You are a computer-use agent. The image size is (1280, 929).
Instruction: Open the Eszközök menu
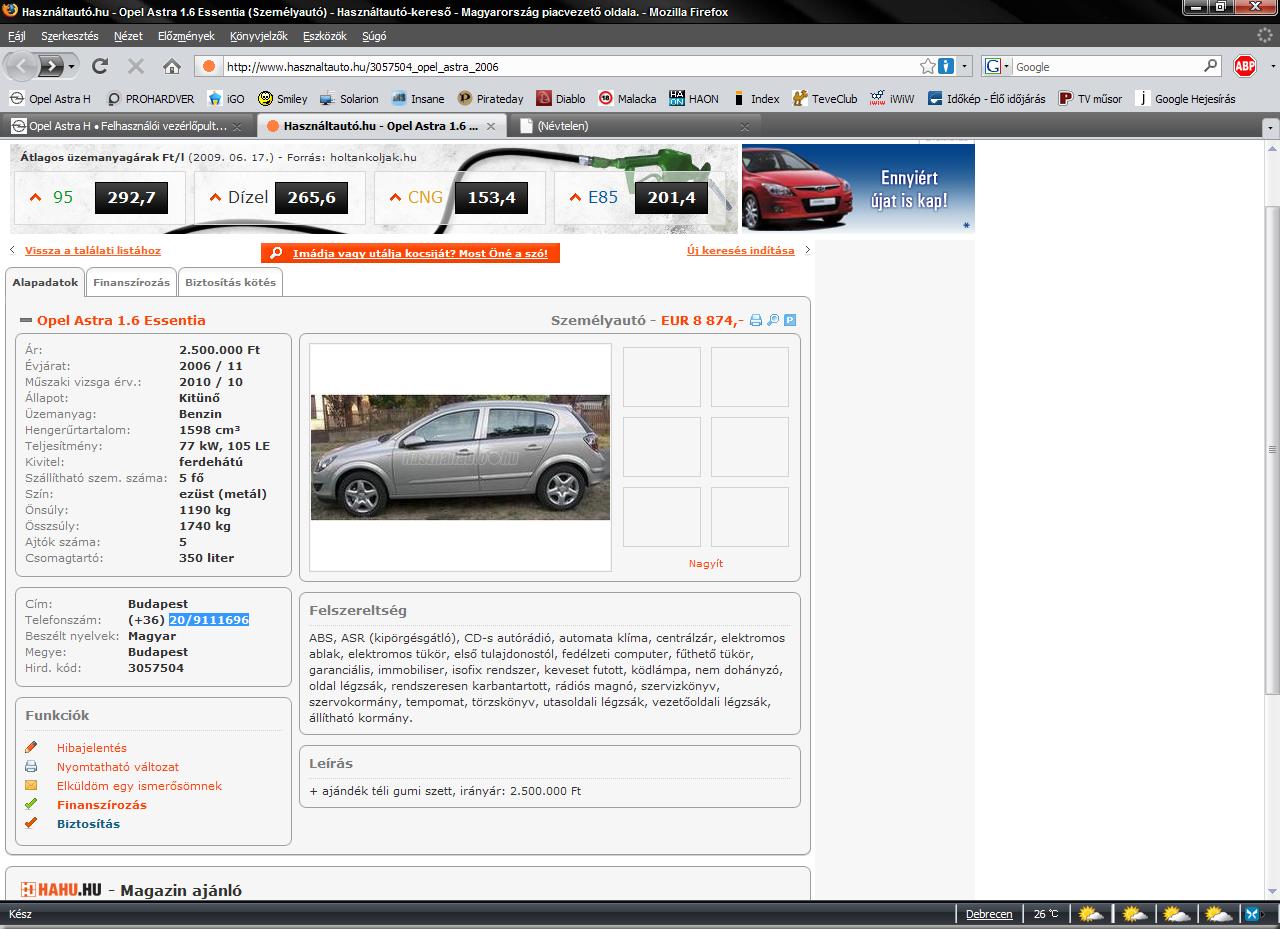[x=325, y=36]
